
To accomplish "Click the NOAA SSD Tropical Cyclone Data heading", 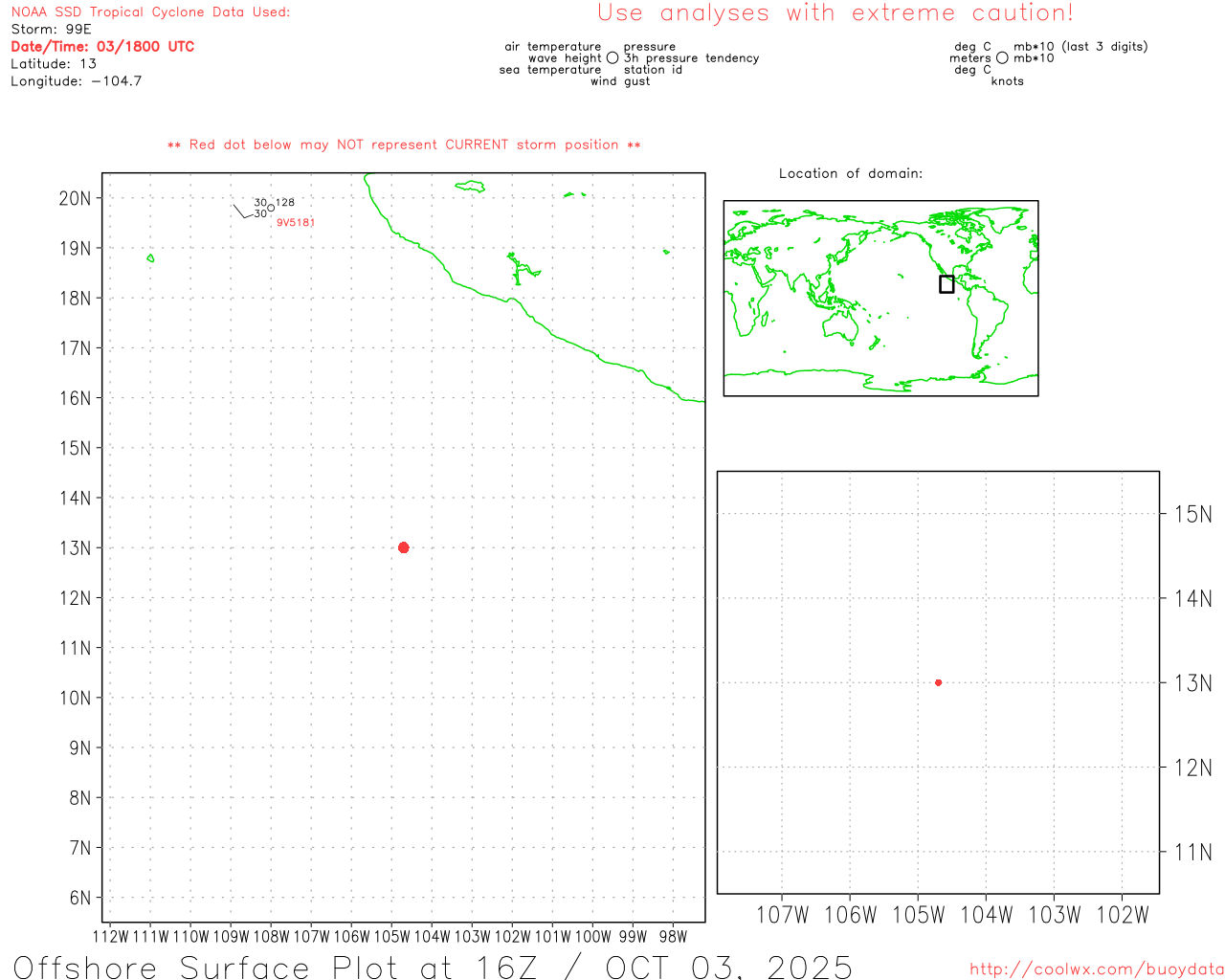I will (x=150, y=12).
